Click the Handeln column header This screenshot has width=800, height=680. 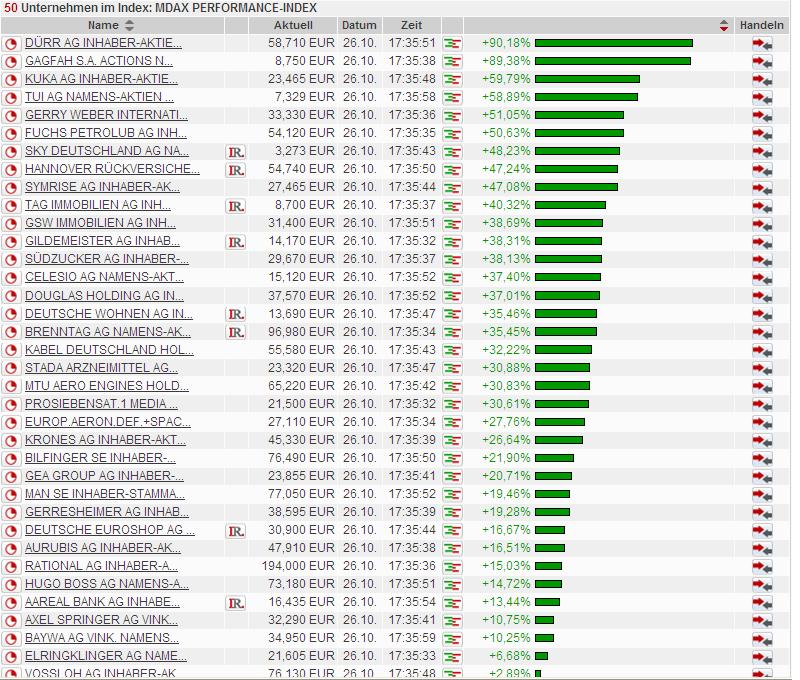click(x=762, y=25)
